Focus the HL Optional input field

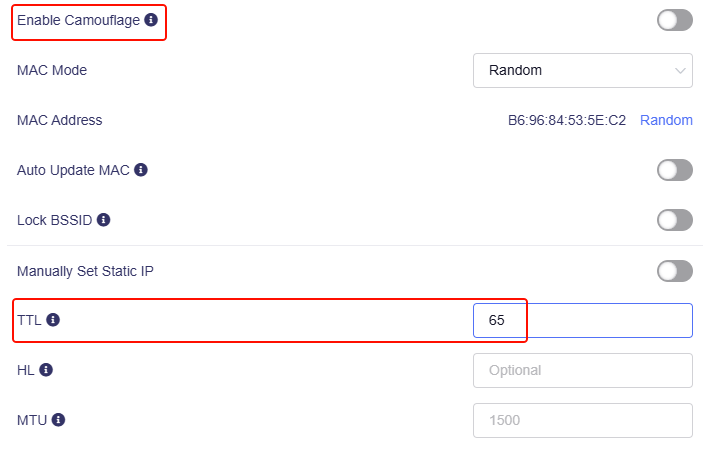(x=582, y=370)
